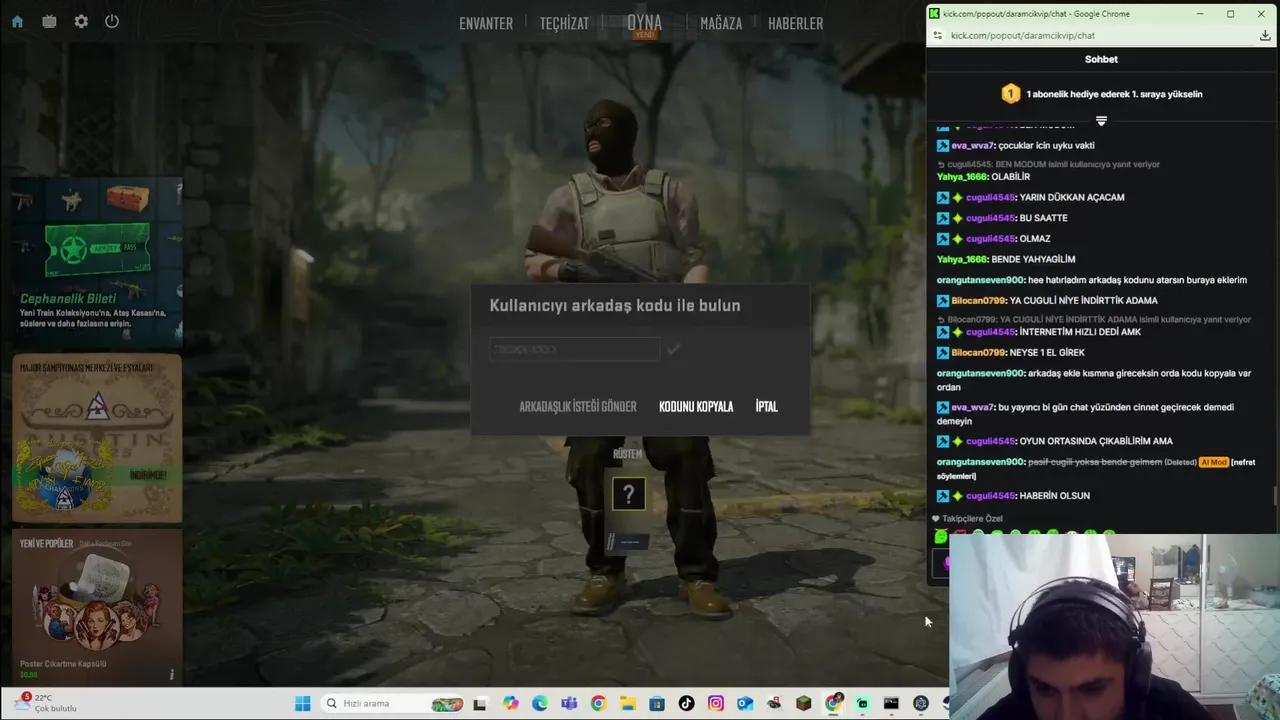Open Outlook from the taskbar
Viewport: 1280px width, 720px height.
pyautogui.click(x=745, y=703)
